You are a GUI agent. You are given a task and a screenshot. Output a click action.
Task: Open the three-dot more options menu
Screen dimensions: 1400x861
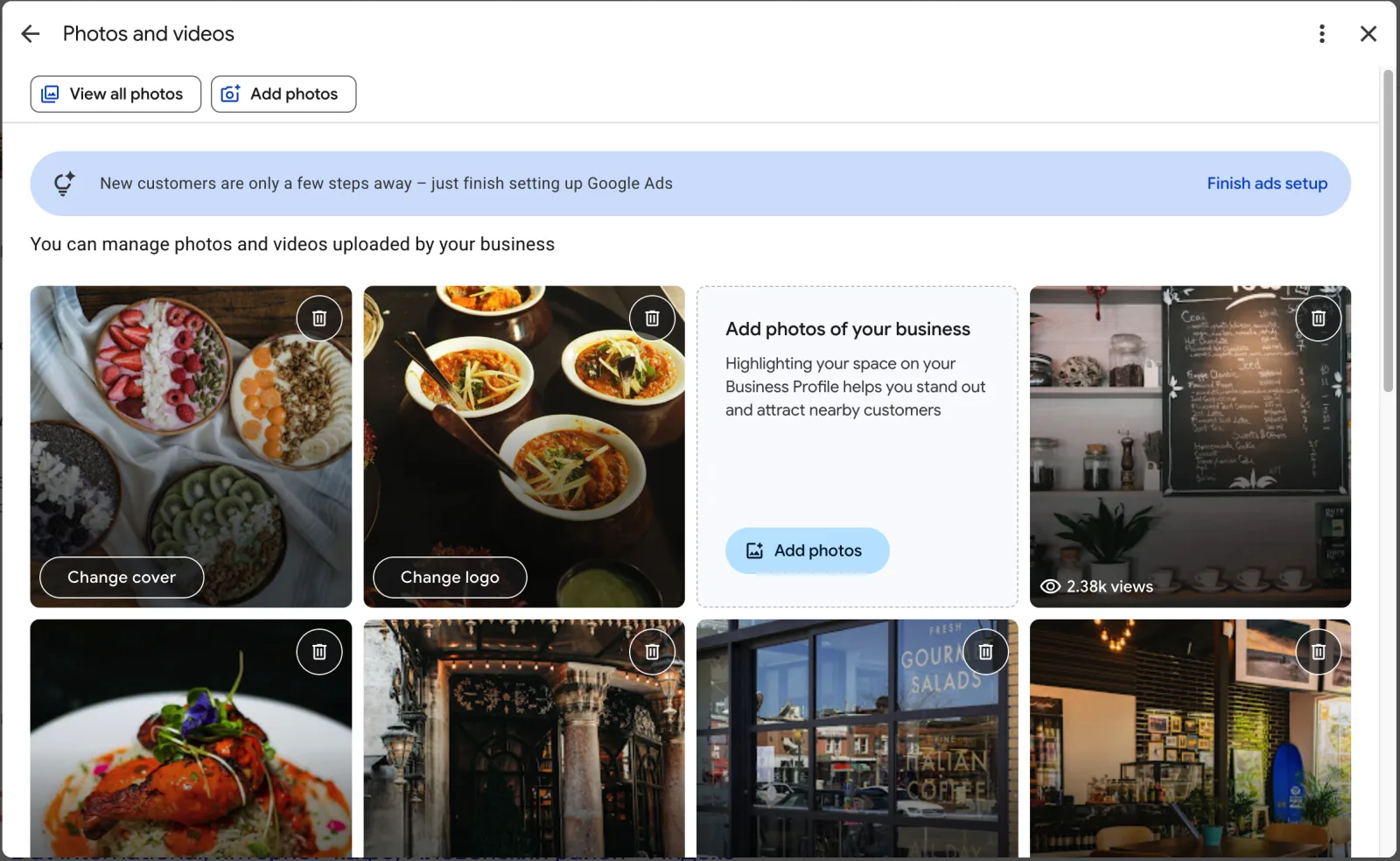pyautogui.click(x=1321, y=33)
